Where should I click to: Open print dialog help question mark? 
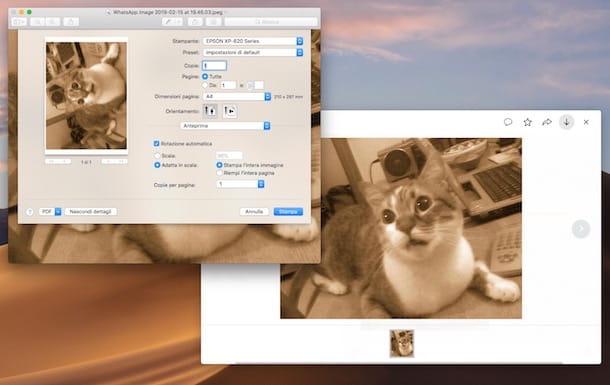click(x=30, y=212)
